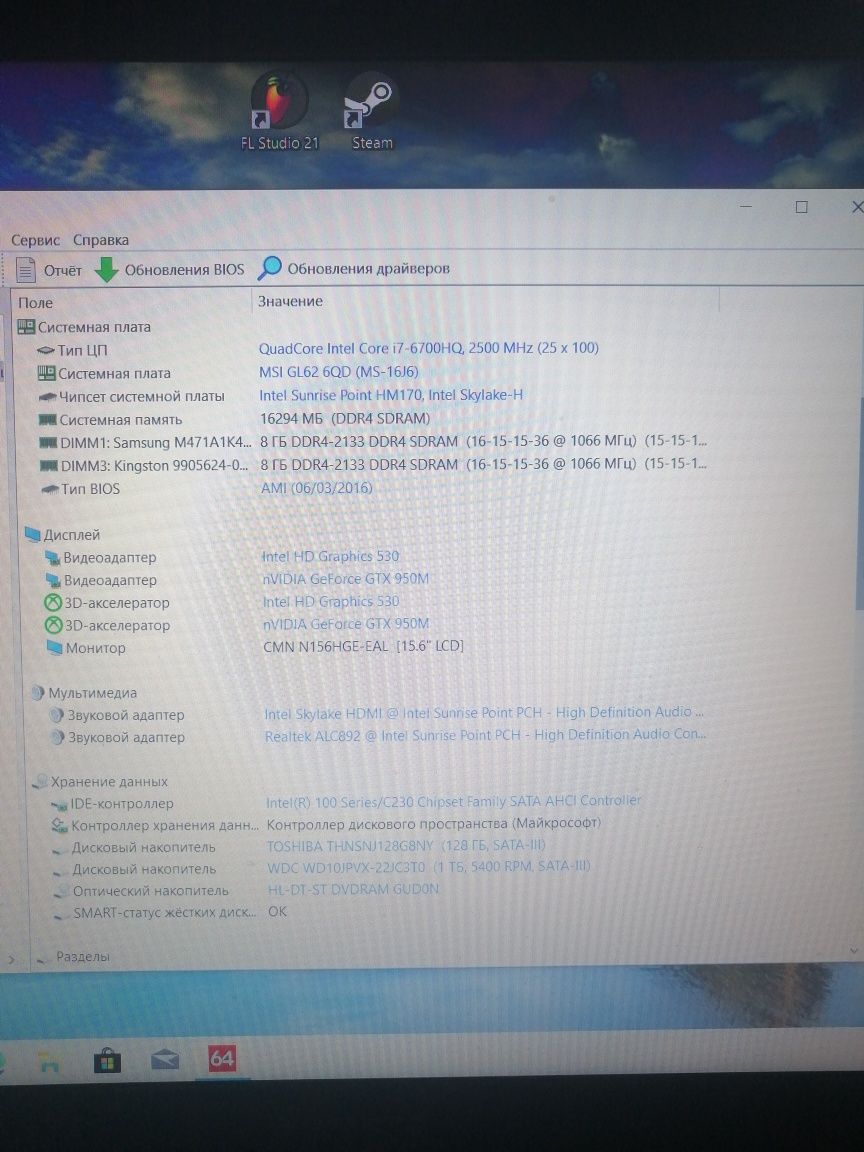Click the scrollbar down arrow

854,950
